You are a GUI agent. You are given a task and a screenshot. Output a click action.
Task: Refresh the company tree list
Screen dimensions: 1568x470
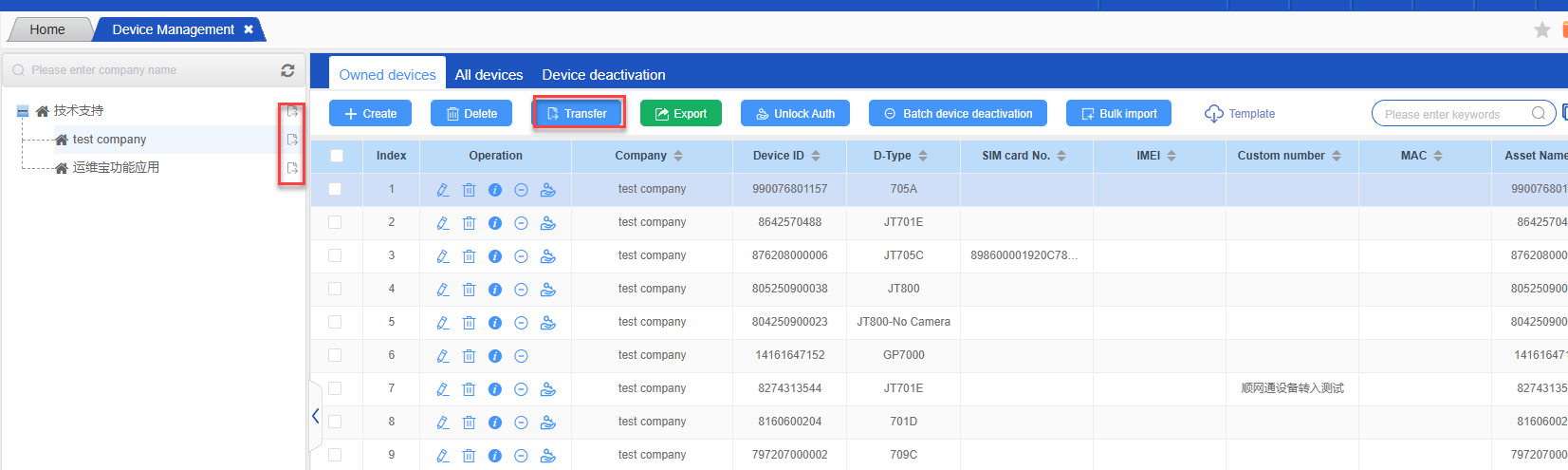(287, 70)
